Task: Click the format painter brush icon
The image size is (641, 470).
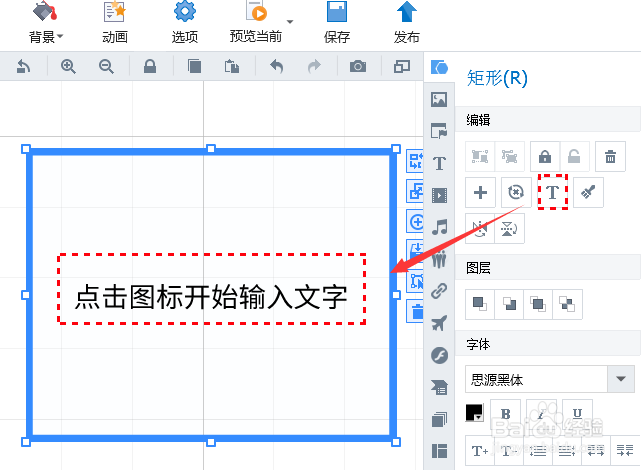Action: 588,192
